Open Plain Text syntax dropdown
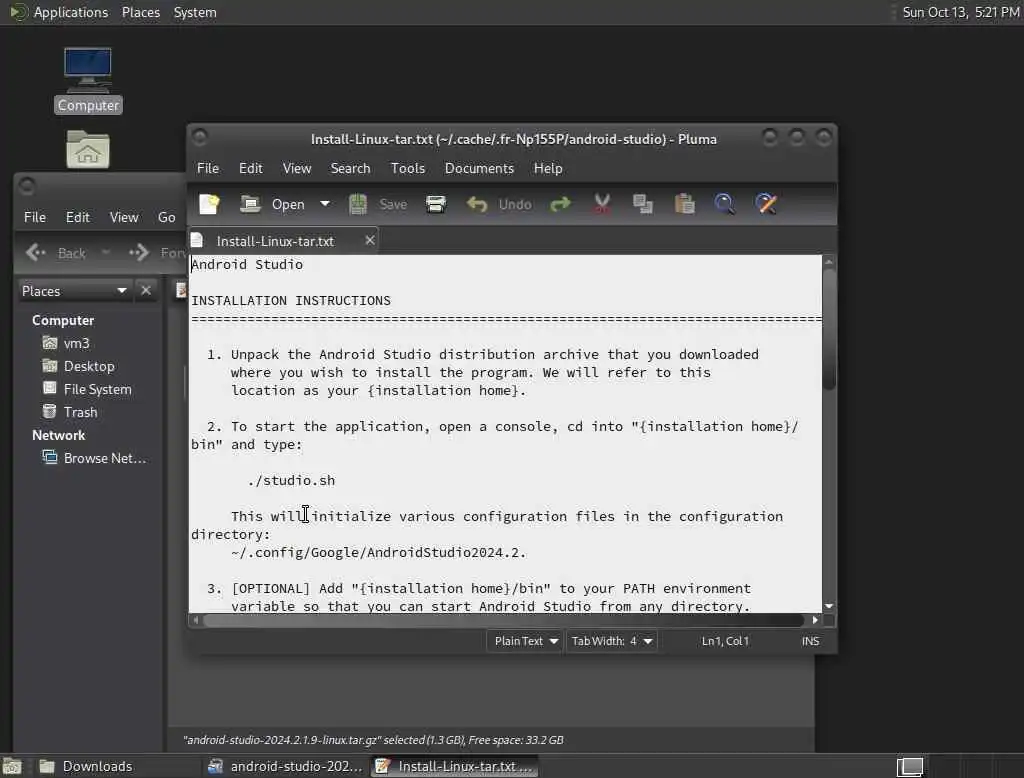1024x778 pixels. (525, 641)
